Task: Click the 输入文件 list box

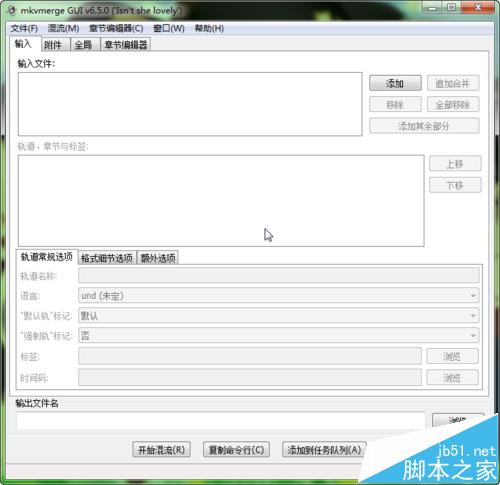Action: 190,104
